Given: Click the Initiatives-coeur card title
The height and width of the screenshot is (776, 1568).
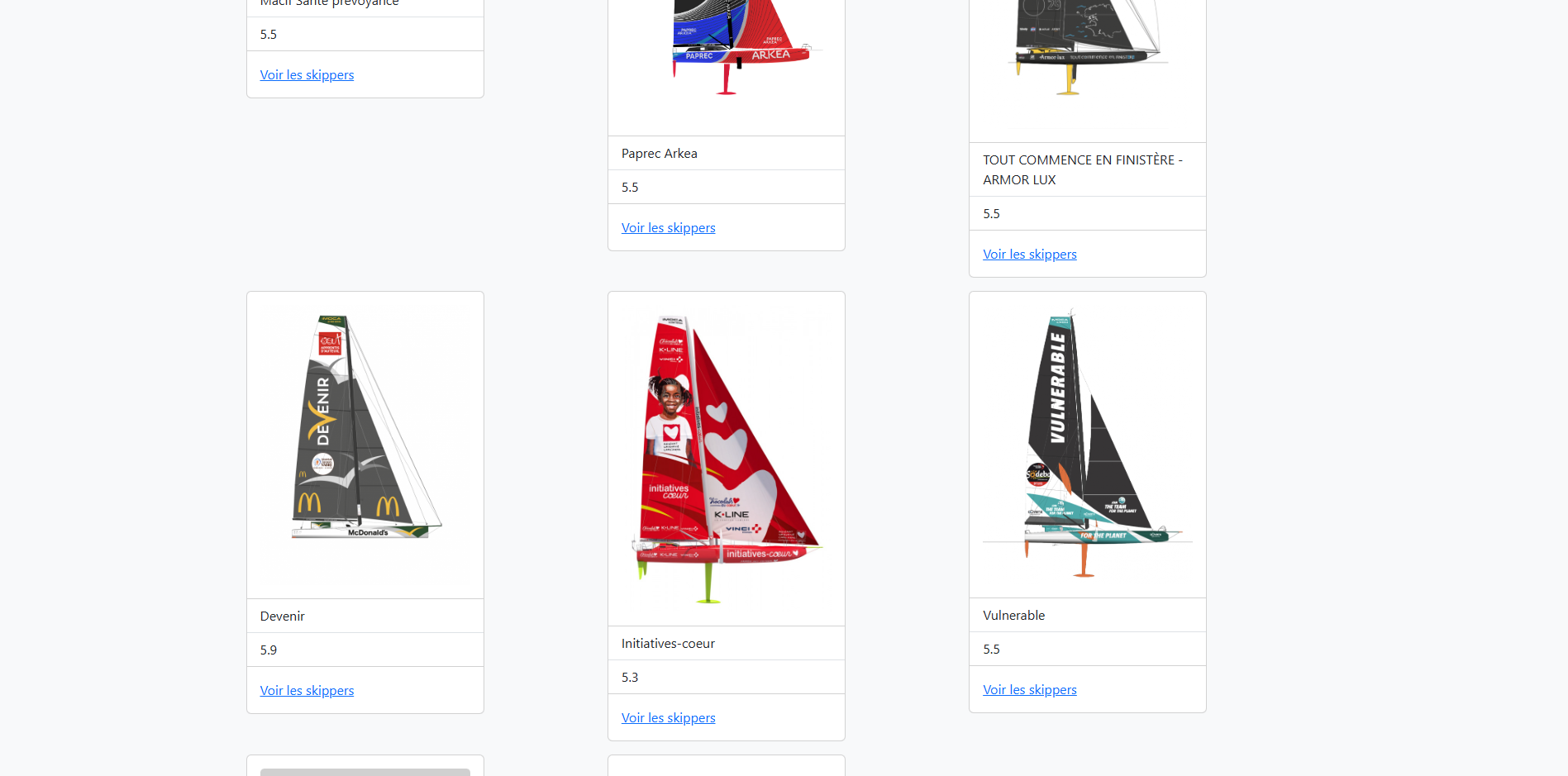Looking at the screenshot, I should click(668, 644).
